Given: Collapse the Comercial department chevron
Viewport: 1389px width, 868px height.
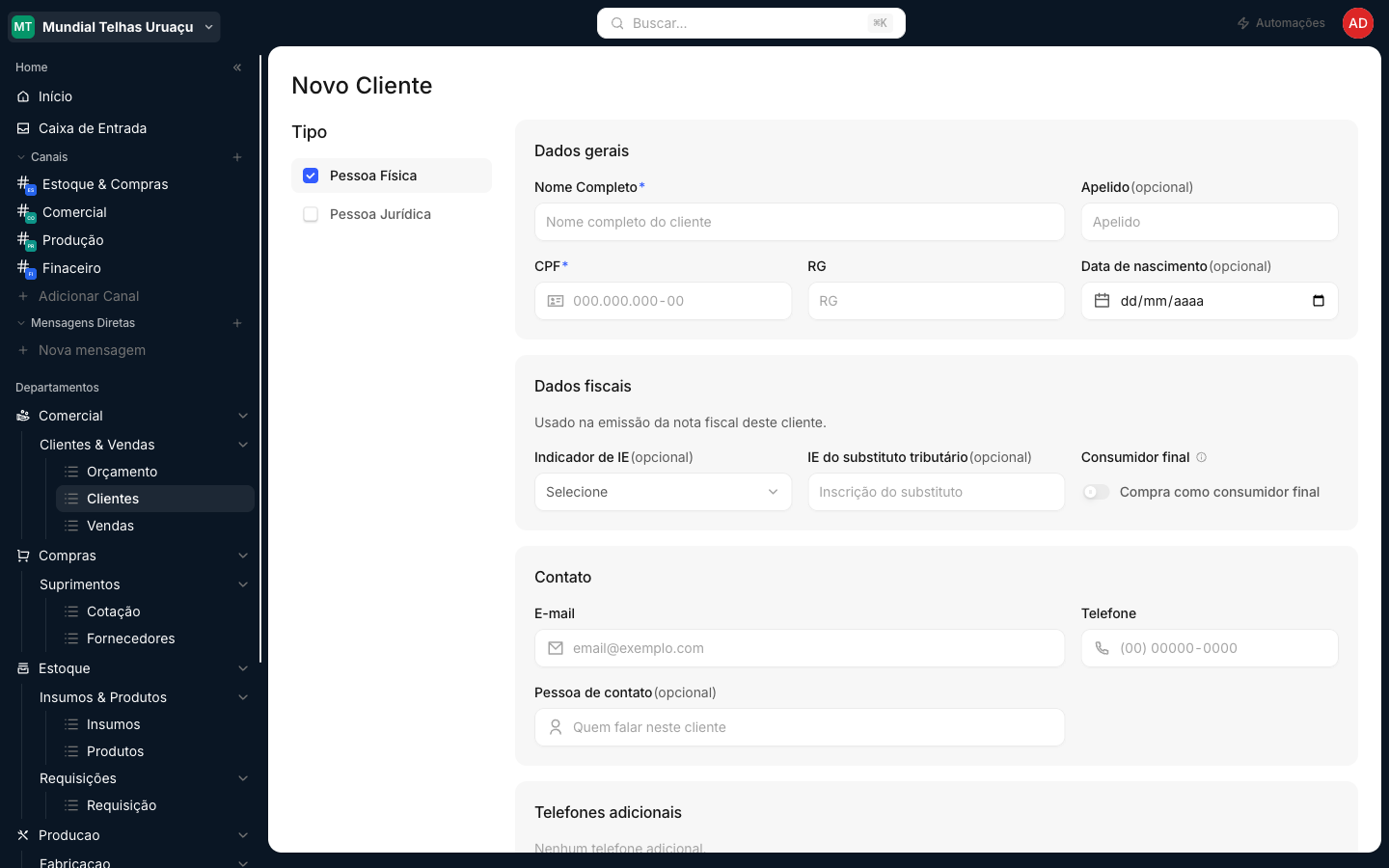Looking at the screenshot, I should [x=243, y=416].
